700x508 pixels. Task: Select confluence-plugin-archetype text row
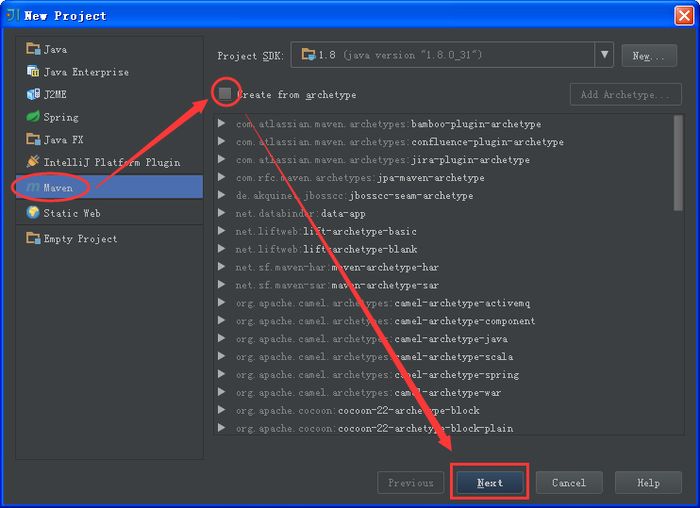[x=400, y=142]
